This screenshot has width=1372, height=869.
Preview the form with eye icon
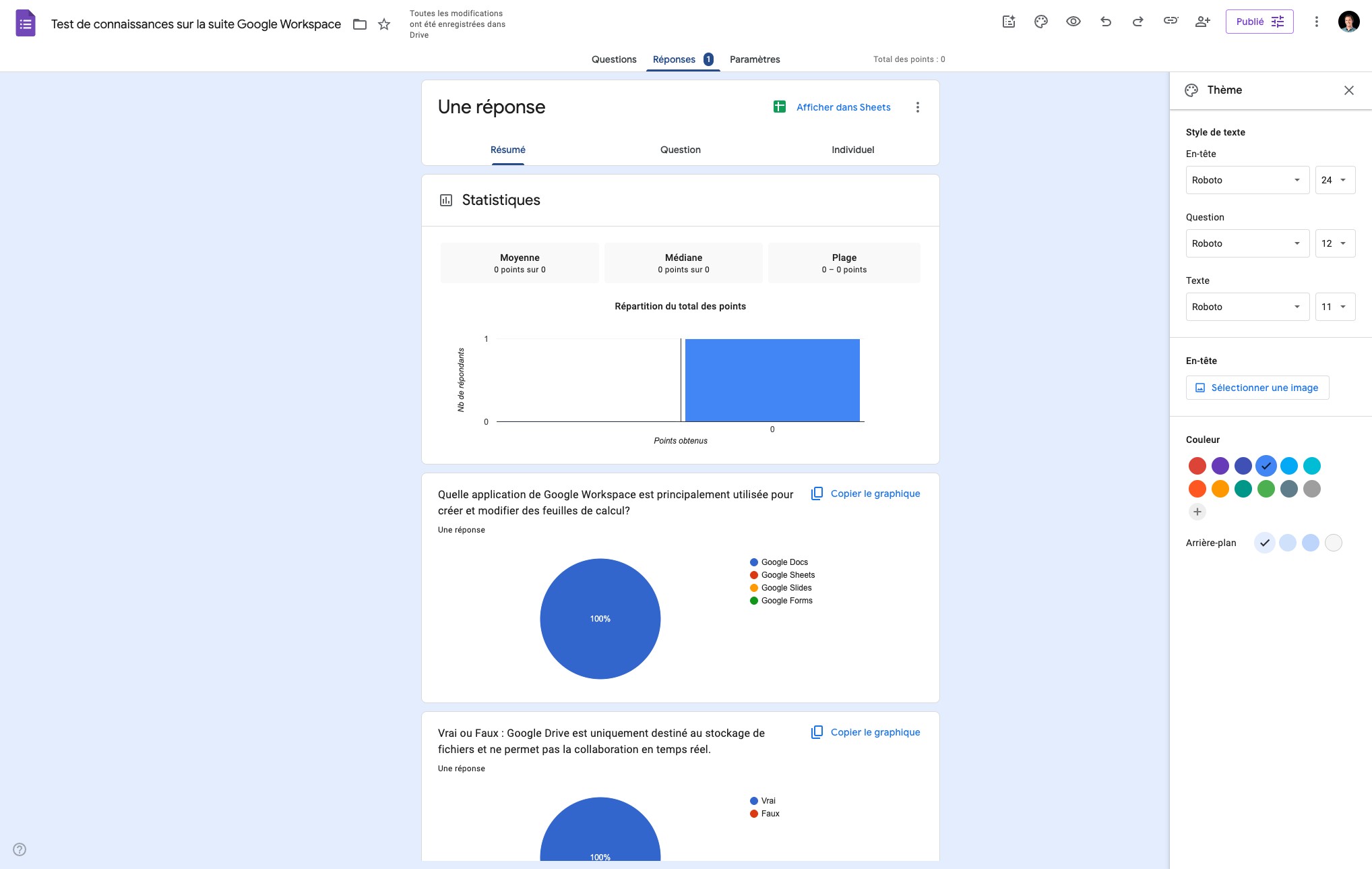point(1073,22)
